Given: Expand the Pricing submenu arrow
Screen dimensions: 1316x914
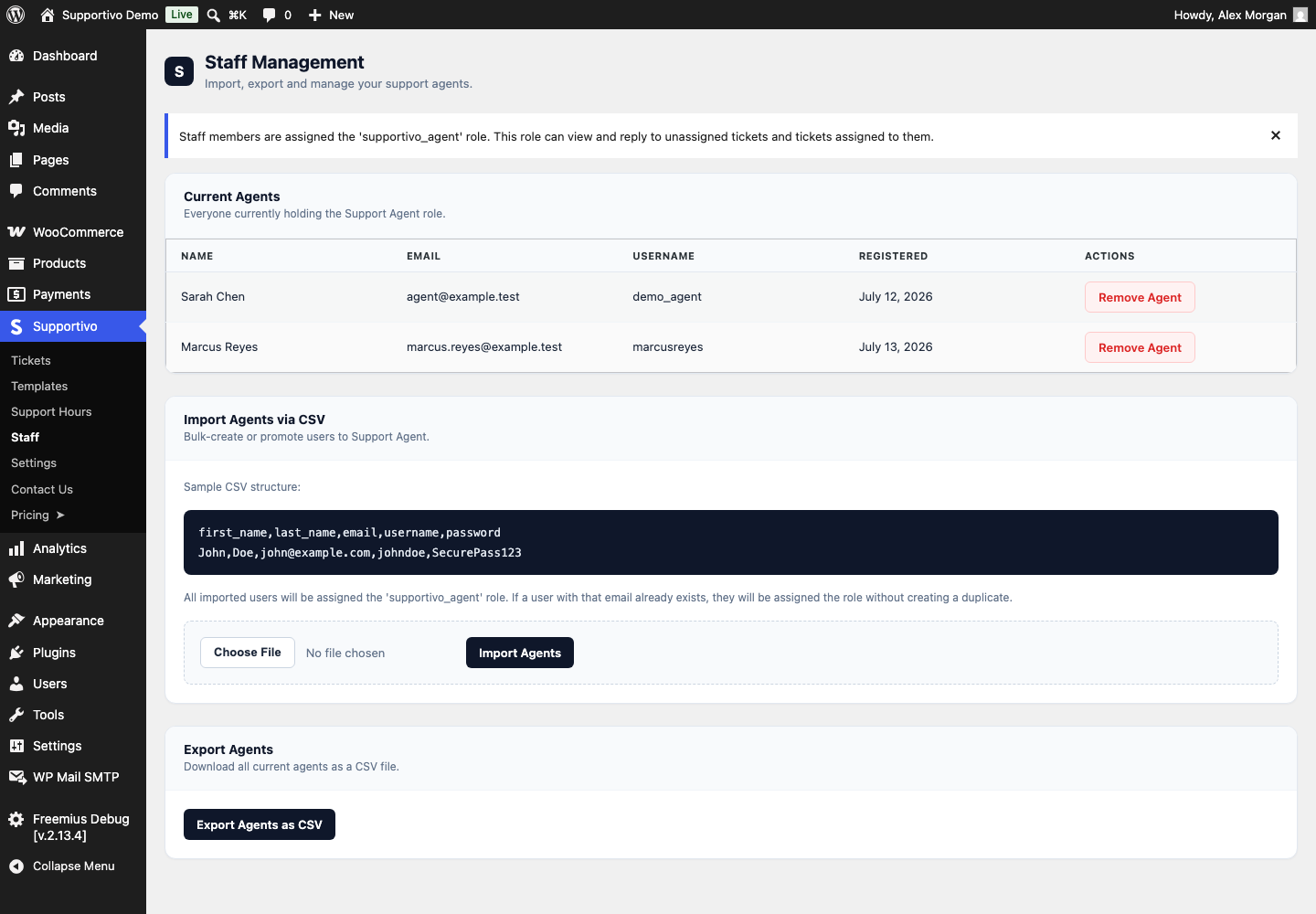Looking at the screenshot, I should (x=60, y=515).
